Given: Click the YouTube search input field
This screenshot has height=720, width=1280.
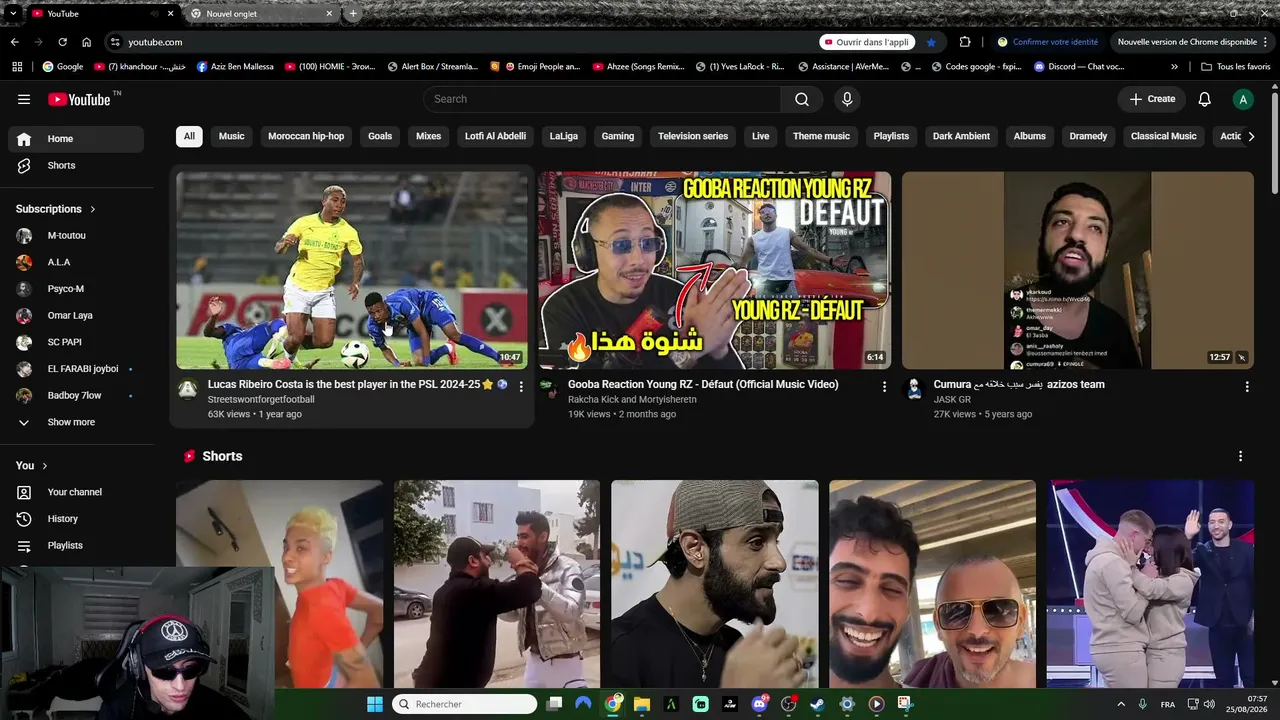Looking at the screenshot, I should click(602, 99).
